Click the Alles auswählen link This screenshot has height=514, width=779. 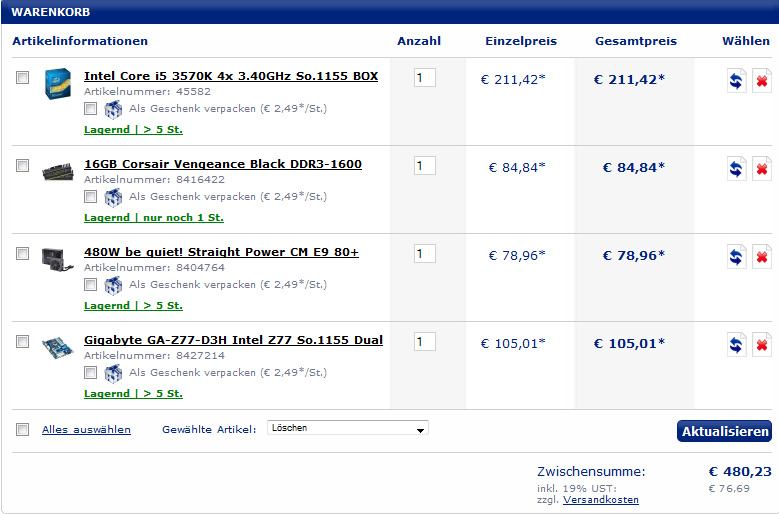(86, 430)
